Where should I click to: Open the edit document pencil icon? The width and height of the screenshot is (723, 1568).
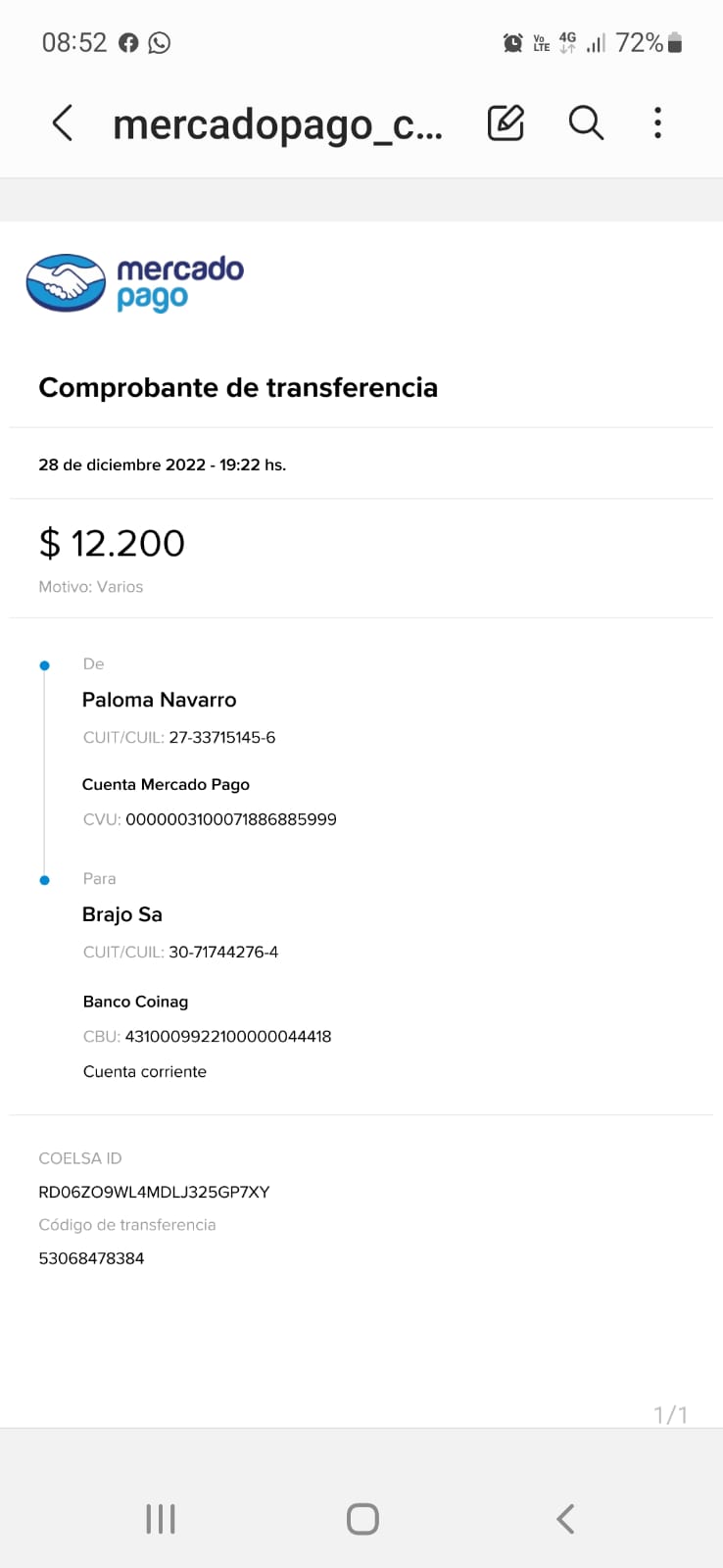(x=506, y=123)
